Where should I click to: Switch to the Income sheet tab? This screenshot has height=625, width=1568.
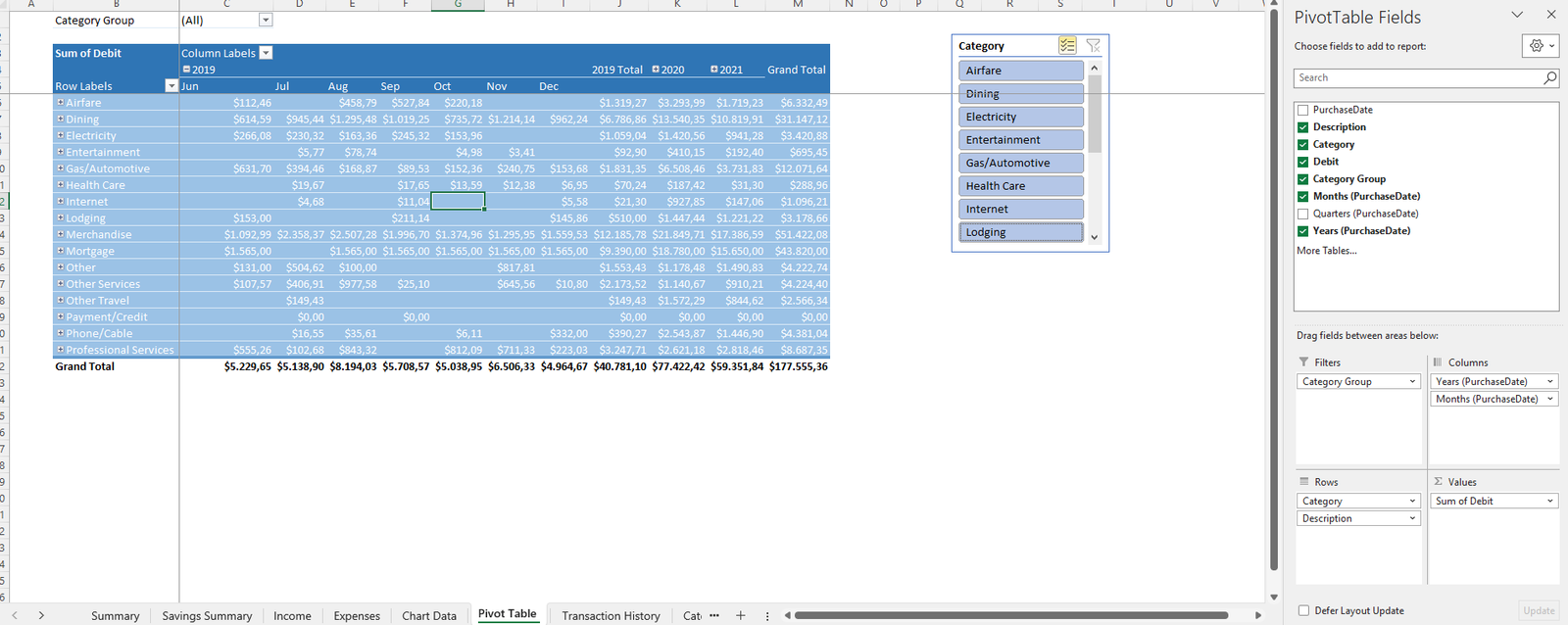click(x=292, y=616)
